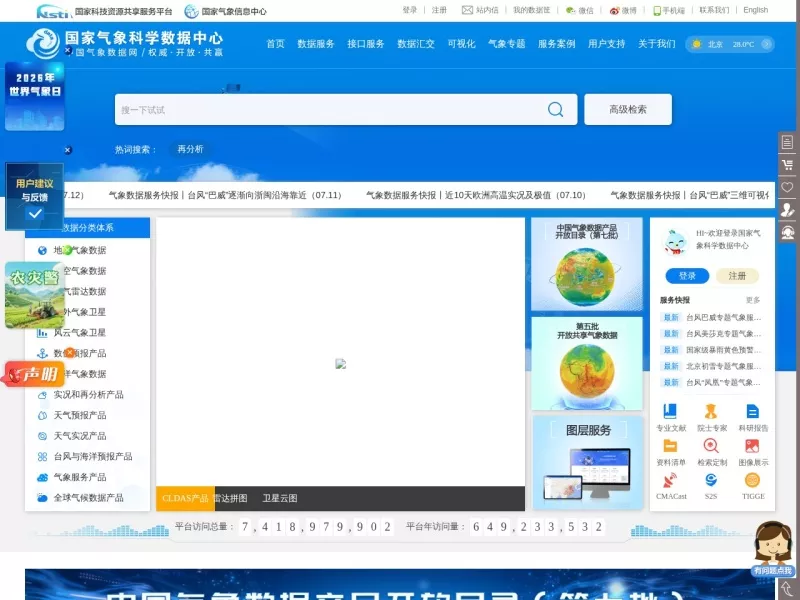Open the 数据汇交 menu
Viewport: 800px width, 600px height.
point(416,44)
